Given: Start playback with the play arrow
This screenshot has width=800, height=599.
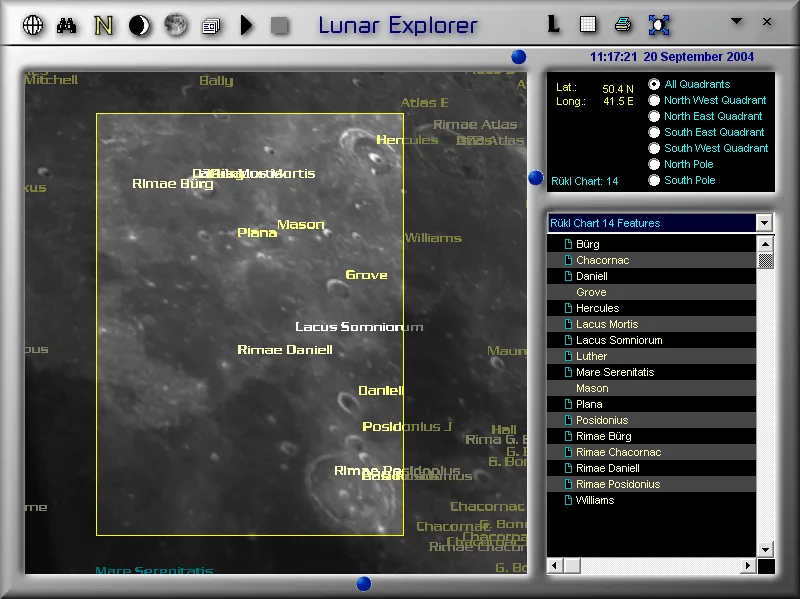Looking at the screenshot, I should [x=246, y=25].
